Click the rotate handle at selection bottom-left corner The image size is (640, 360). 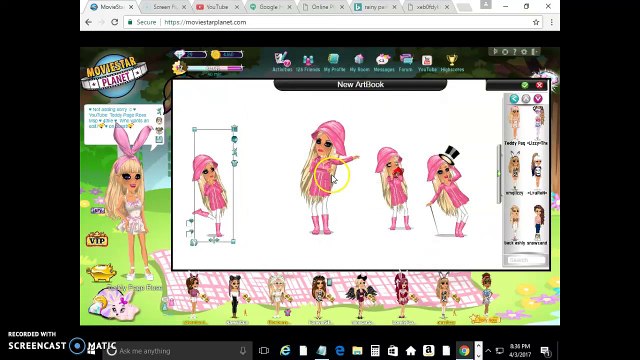point(194,242)
